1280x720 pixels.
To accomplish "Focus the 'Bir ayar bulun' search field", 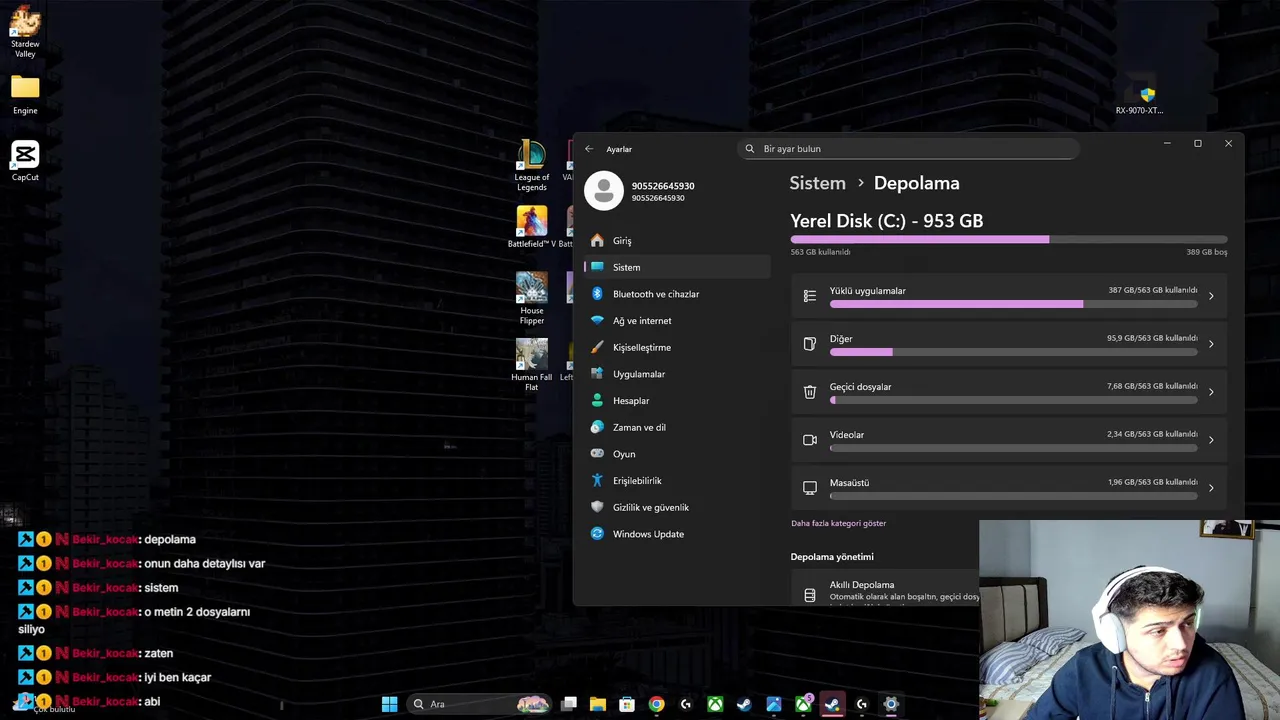I will (909, 149).
